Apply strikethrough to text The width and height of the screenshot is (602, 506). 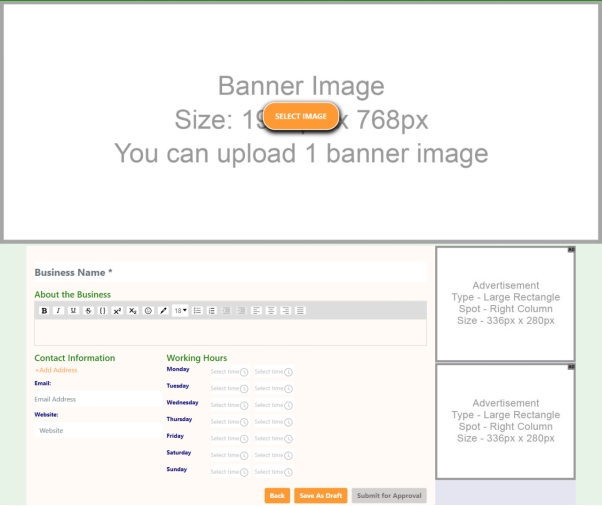[x=88, y=311]
